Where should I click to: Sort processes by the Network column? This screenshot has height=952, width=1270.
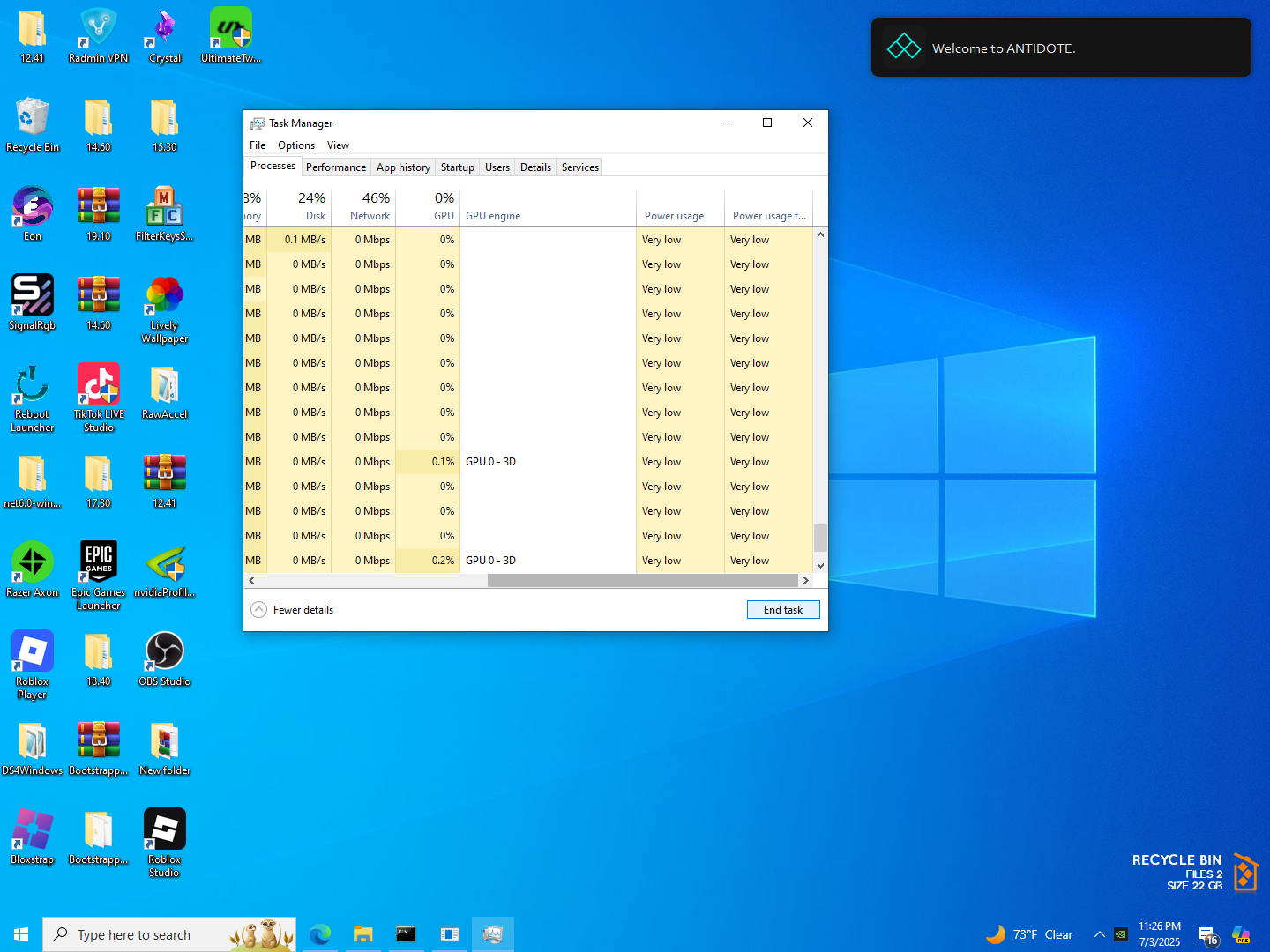coord(370,207)
